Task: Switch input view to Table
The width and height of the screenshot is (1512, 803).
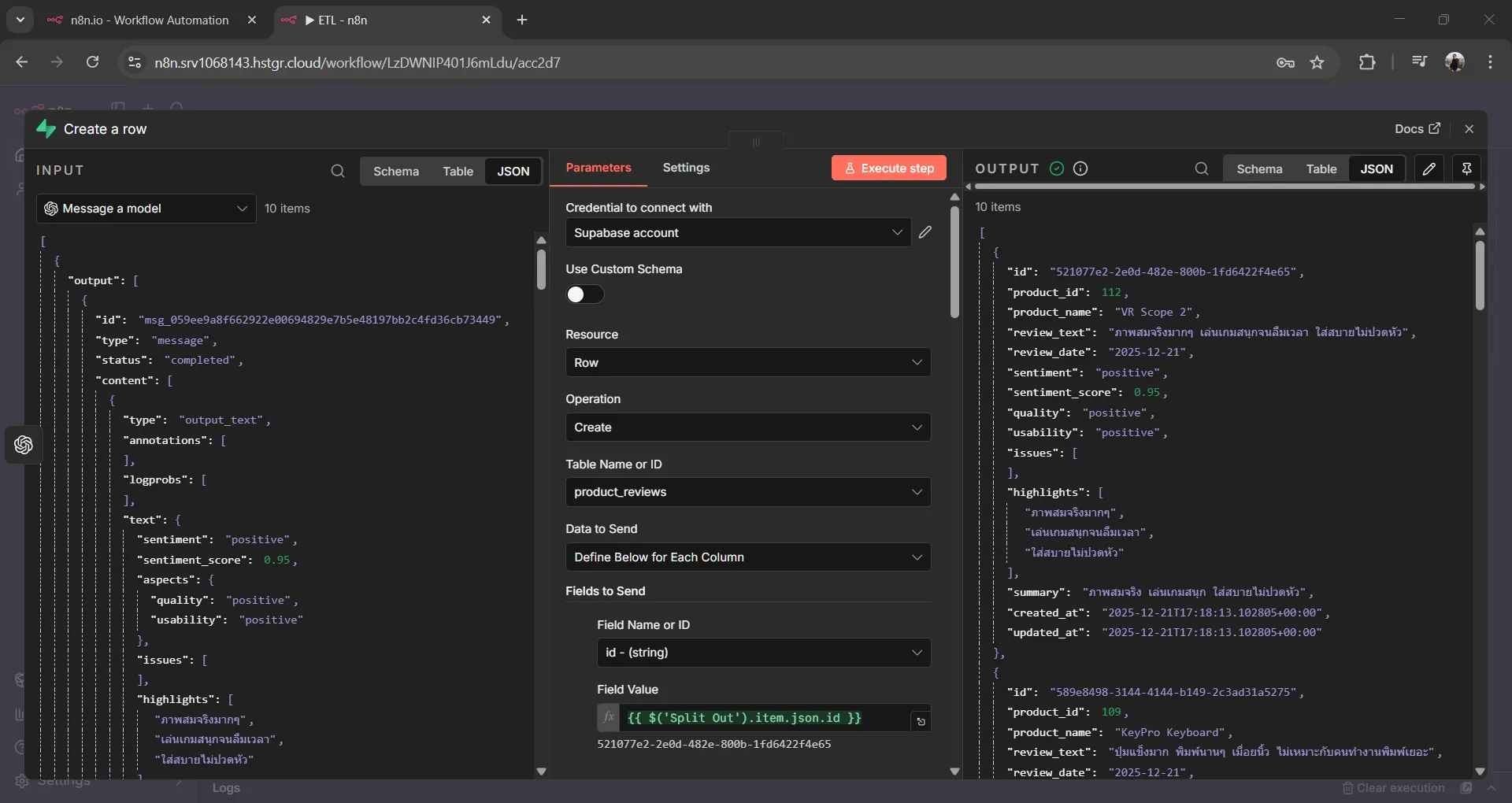Action: pyautogui.click(x=458, y=171)
